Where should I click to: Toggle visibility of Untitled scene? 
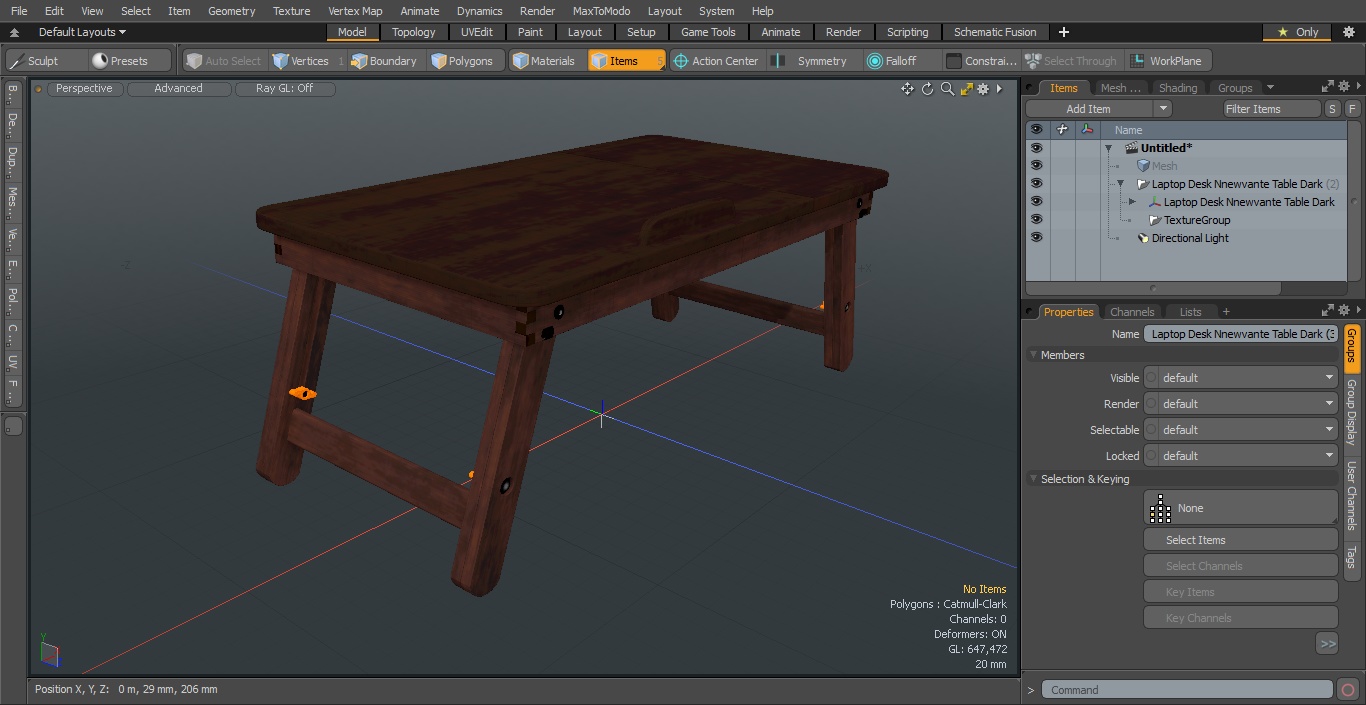[x=1036, y=148]
